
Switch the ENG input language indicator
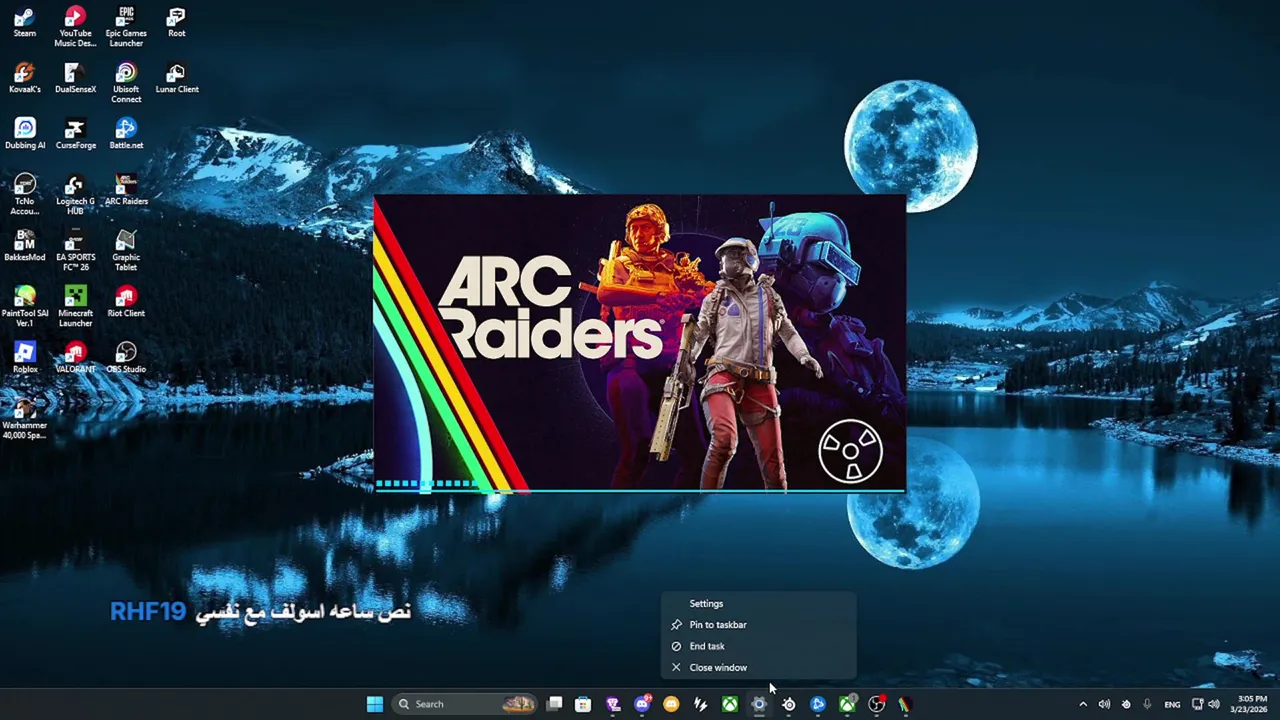(1172, 704)
